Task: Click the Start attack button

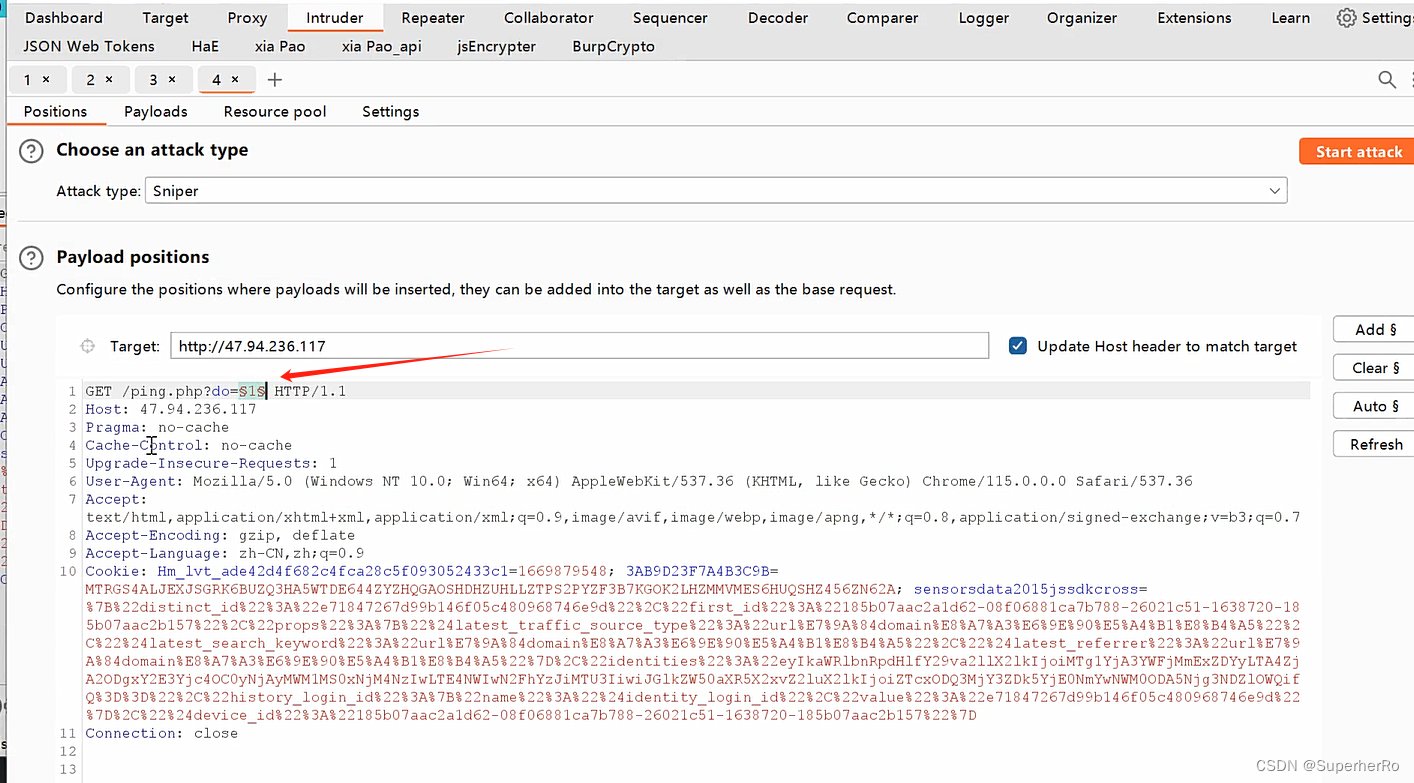Action: (1358, 151)
